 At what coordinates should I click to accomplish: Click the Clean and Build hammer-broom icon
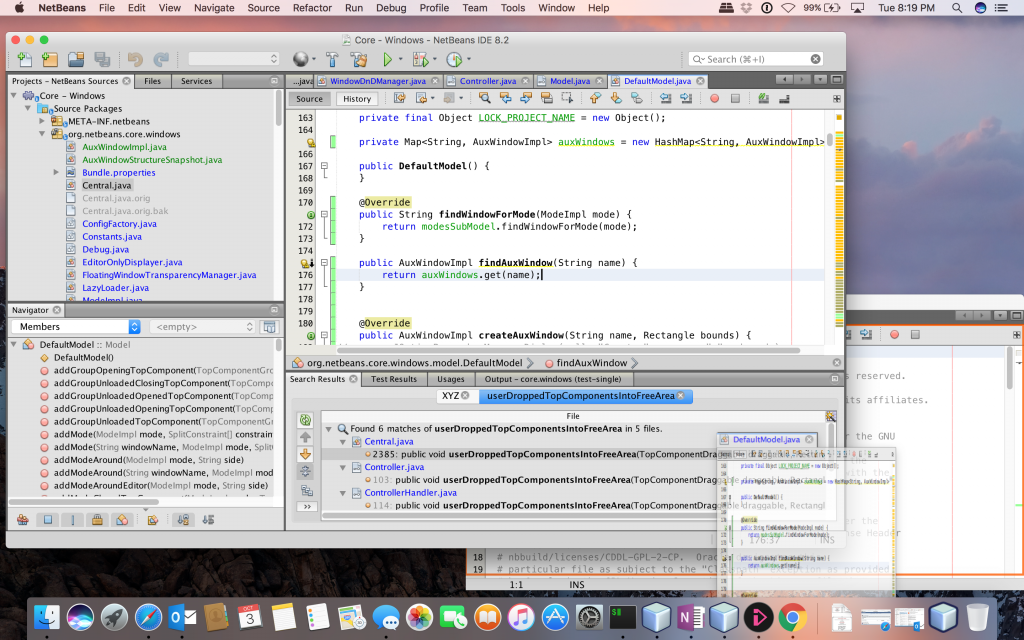359,59
